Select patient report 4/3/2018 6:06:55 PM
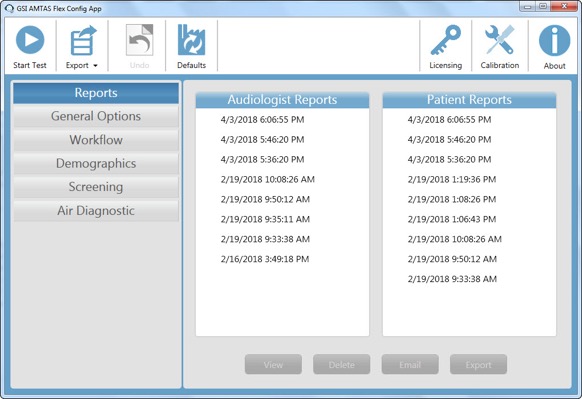The width and height of the screenshot is (582, 399). tap(449, 120)
